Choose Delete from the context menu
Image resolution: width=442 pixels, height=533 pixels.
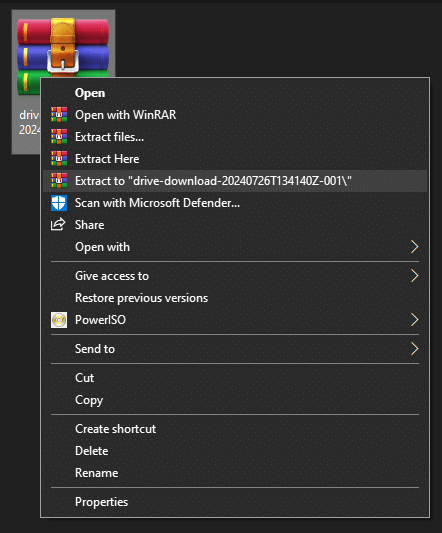(x=235, y=451)
